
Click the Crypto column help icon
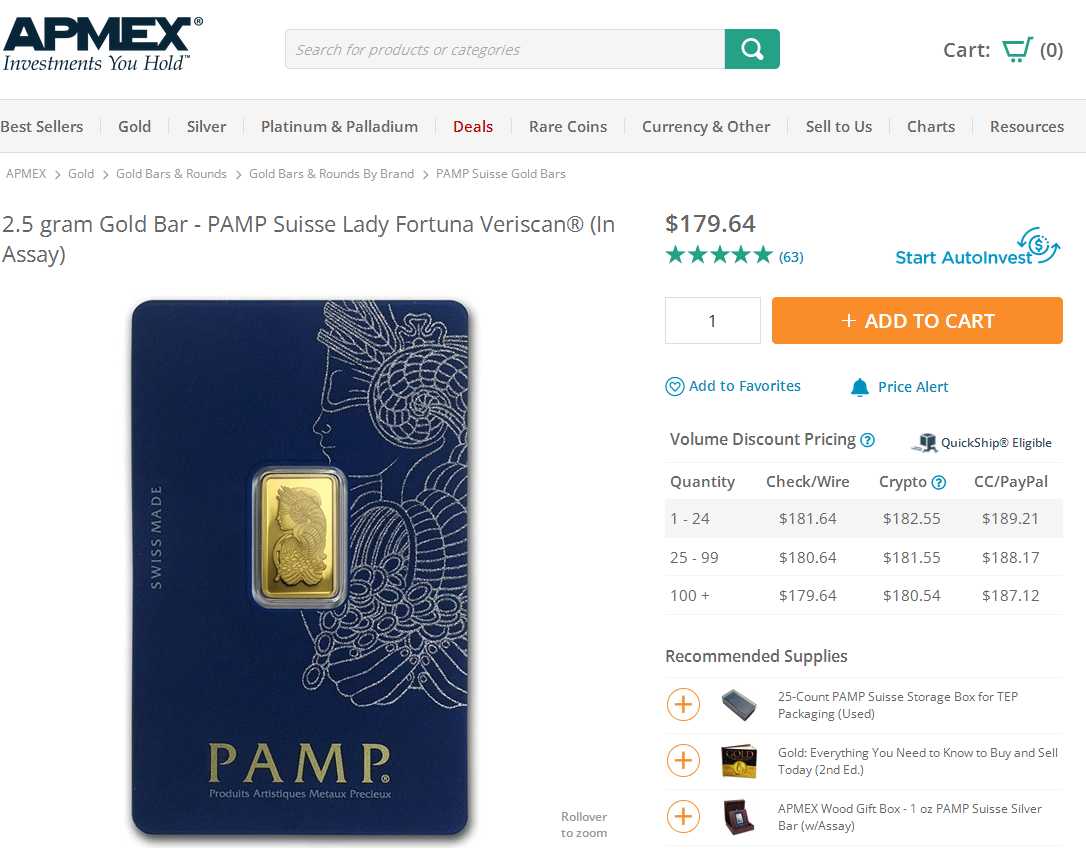939,482
